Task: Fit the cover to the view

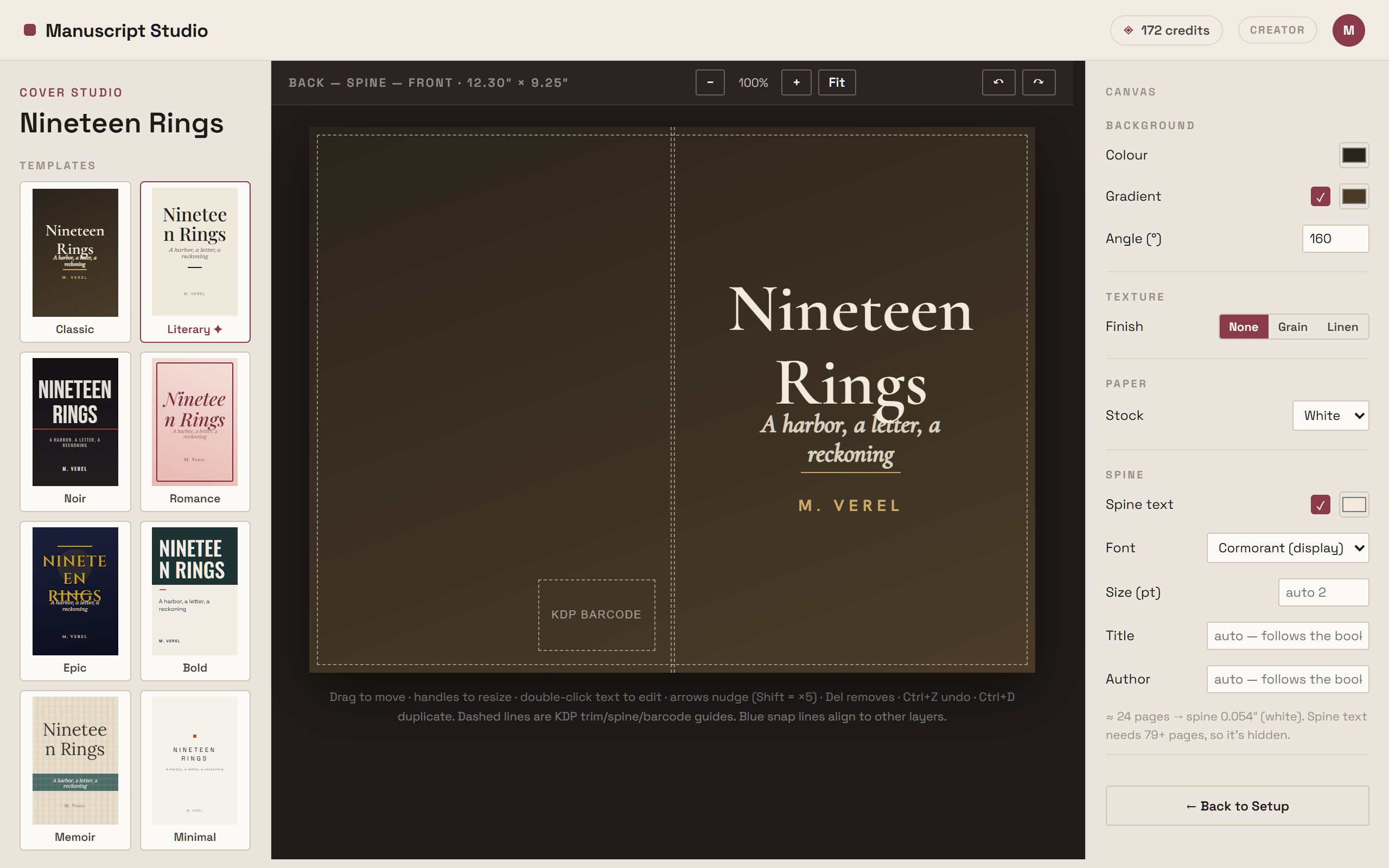Action: tap(837, 82)
